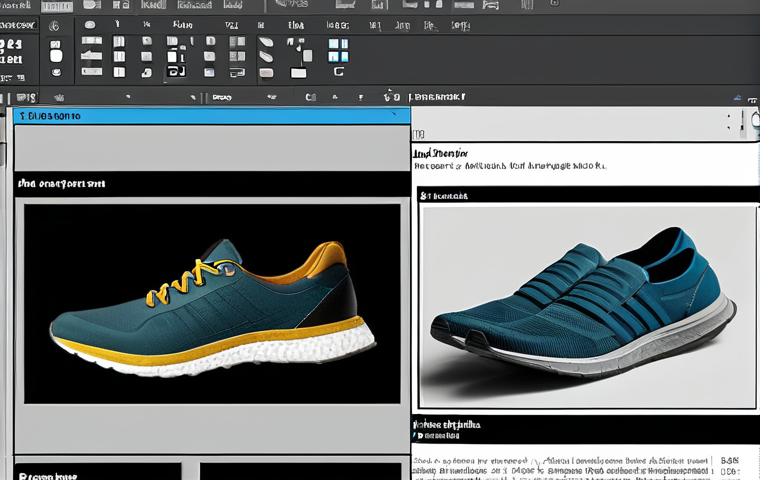The width and height of the screenshot is (760, 480).
Task: Select the lower diagonal smudge-shaped tool icon
Action: click(x=266, y=57)
